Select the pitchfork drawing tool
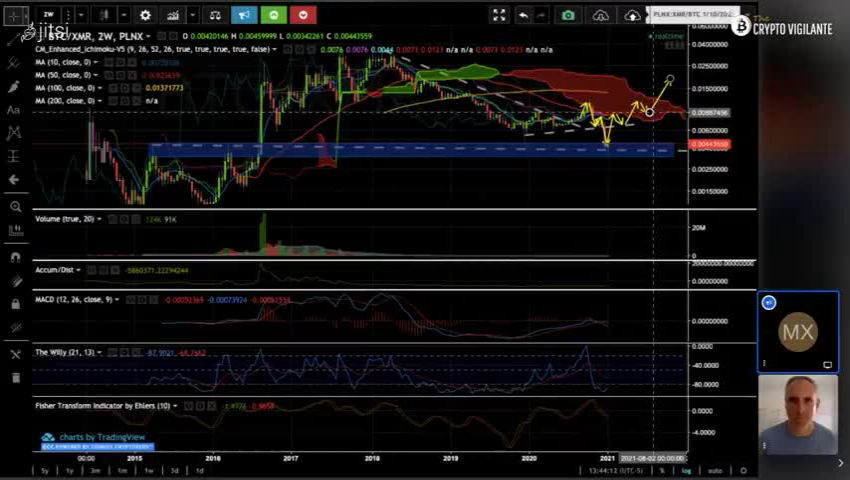850x480 pixels. click(x=14, y=63)
